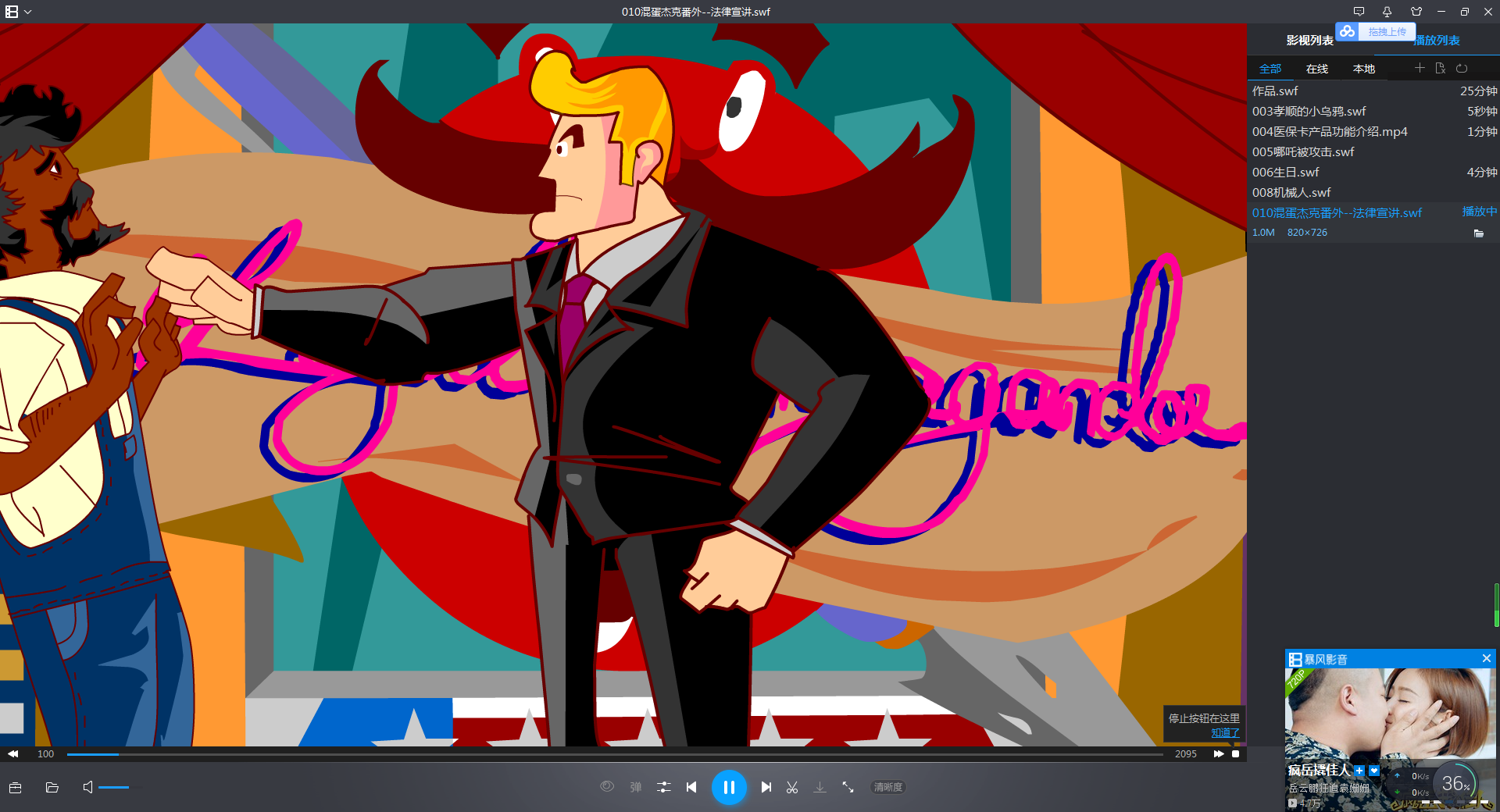Click the delete file icon in playlist toolbar
Image resolution: width=1500 pixels, height=812 pixels.
point(1440,68)
